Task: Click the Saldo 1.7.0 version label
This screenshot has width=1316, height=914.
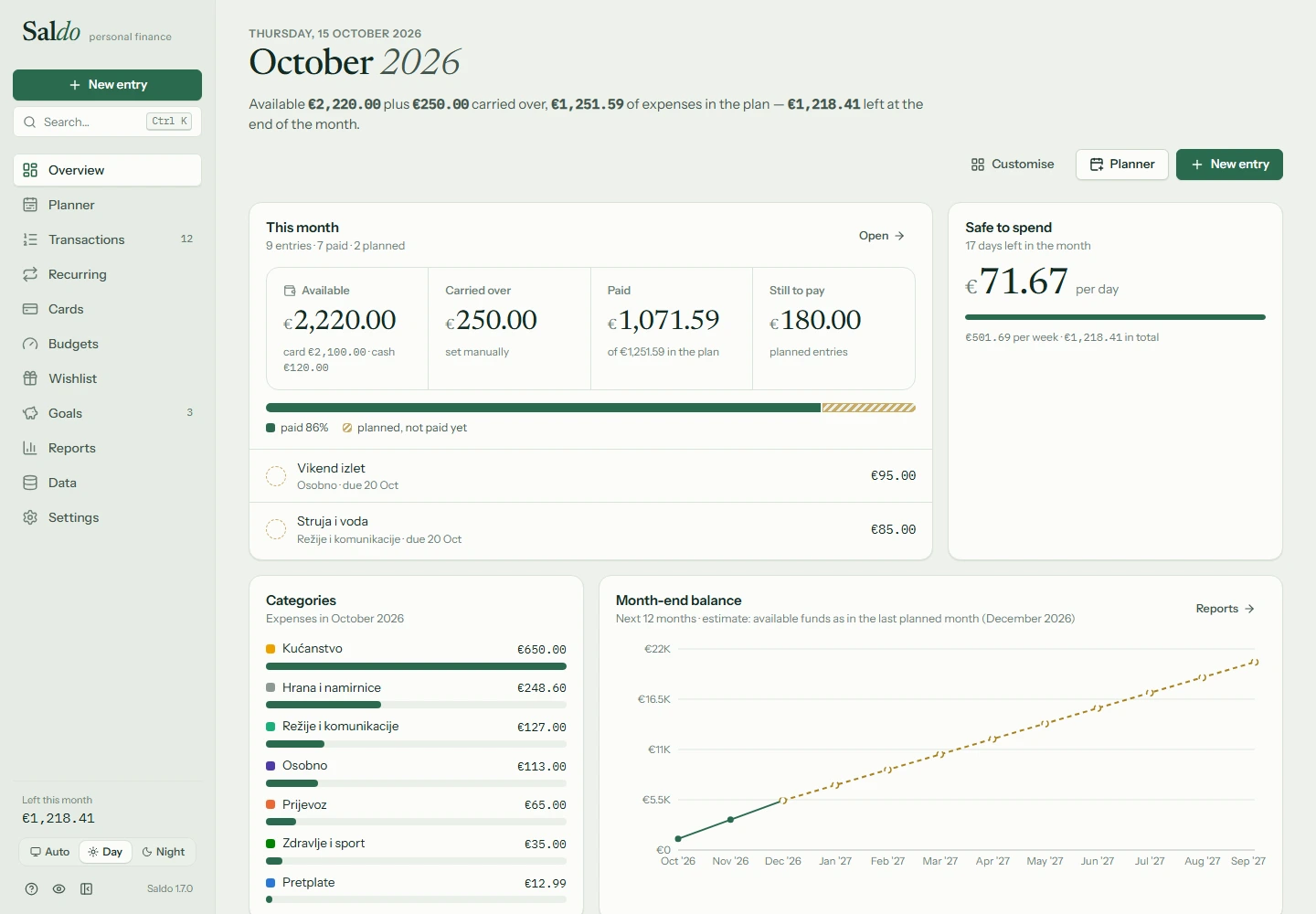Action: click(170, 888)
